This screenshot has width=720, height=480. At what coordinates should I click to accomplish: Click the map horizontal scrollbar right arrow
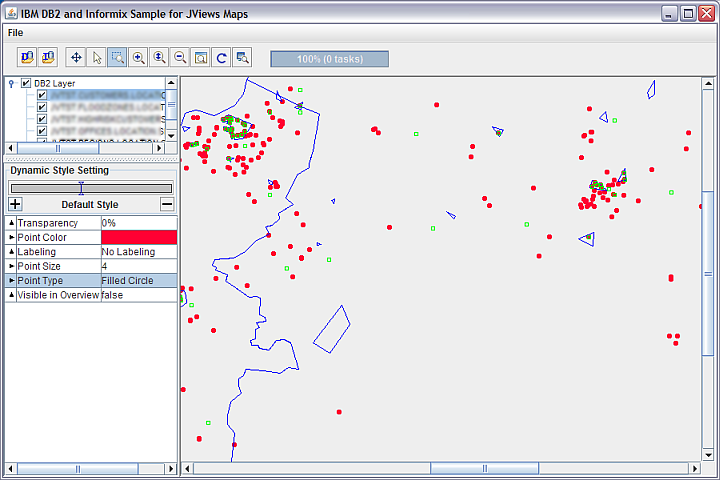(x=695, y=469)
